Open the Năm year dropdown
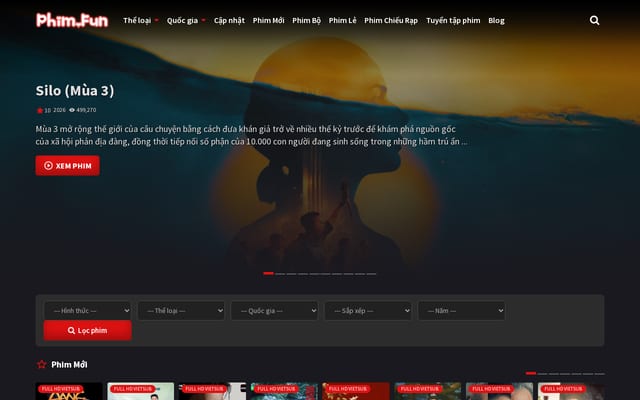640x400 pixels. (x=461, y=311)
